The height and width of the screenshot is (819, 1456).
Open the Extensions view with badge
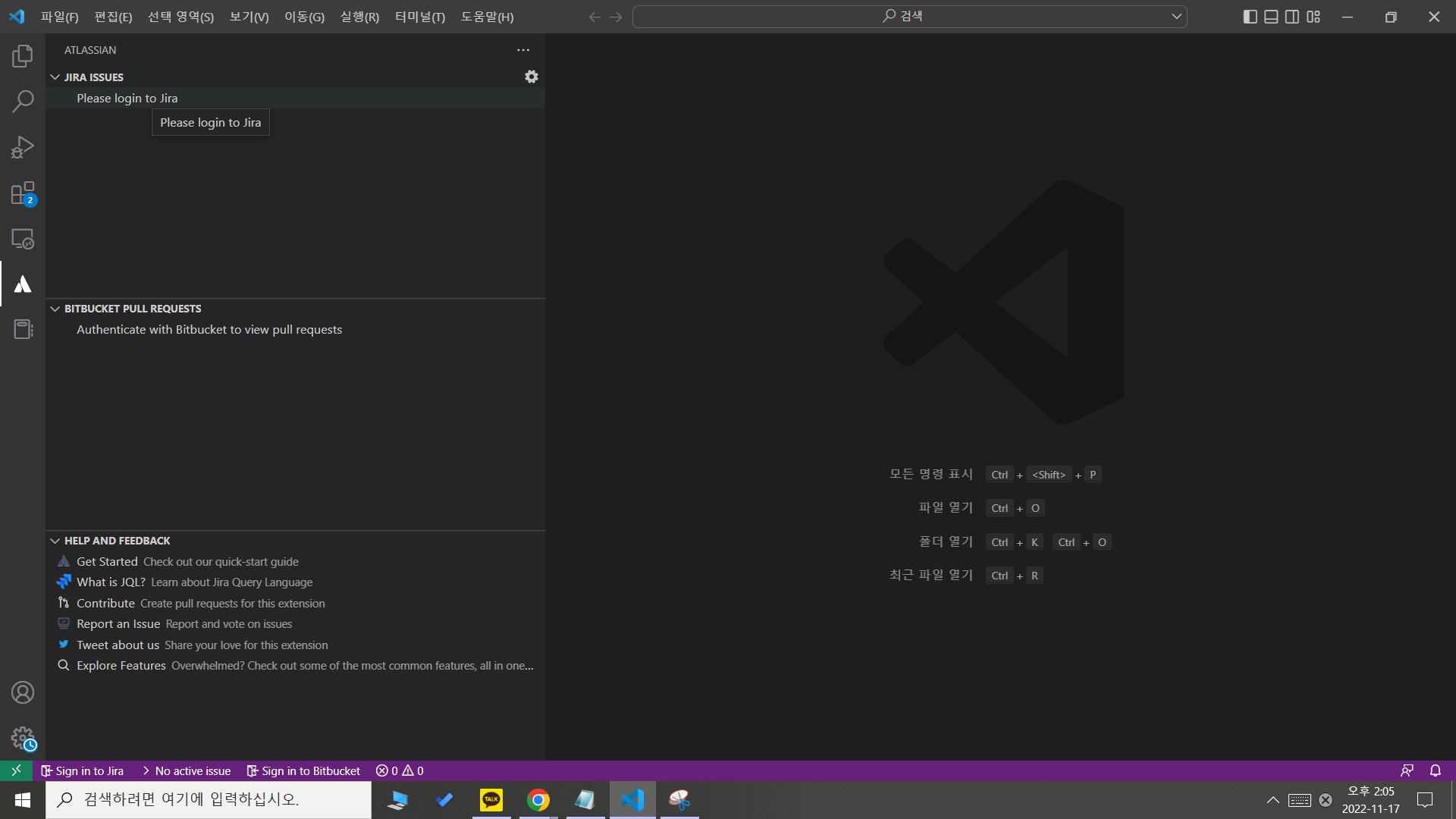coord(23,193)
